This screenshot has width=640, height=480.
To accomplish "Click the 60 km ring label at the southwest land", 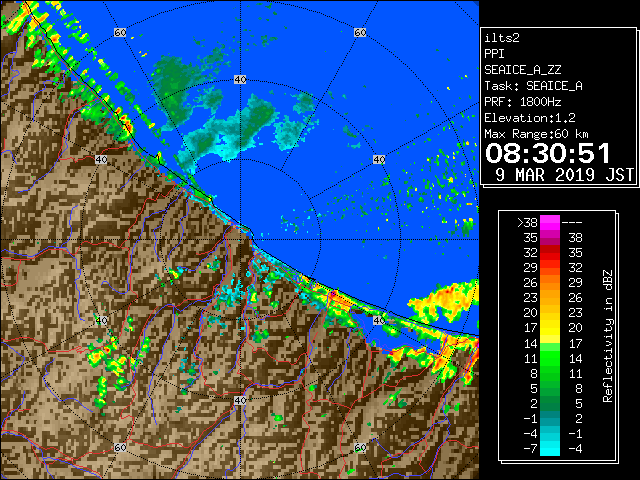I will (120, 447).
